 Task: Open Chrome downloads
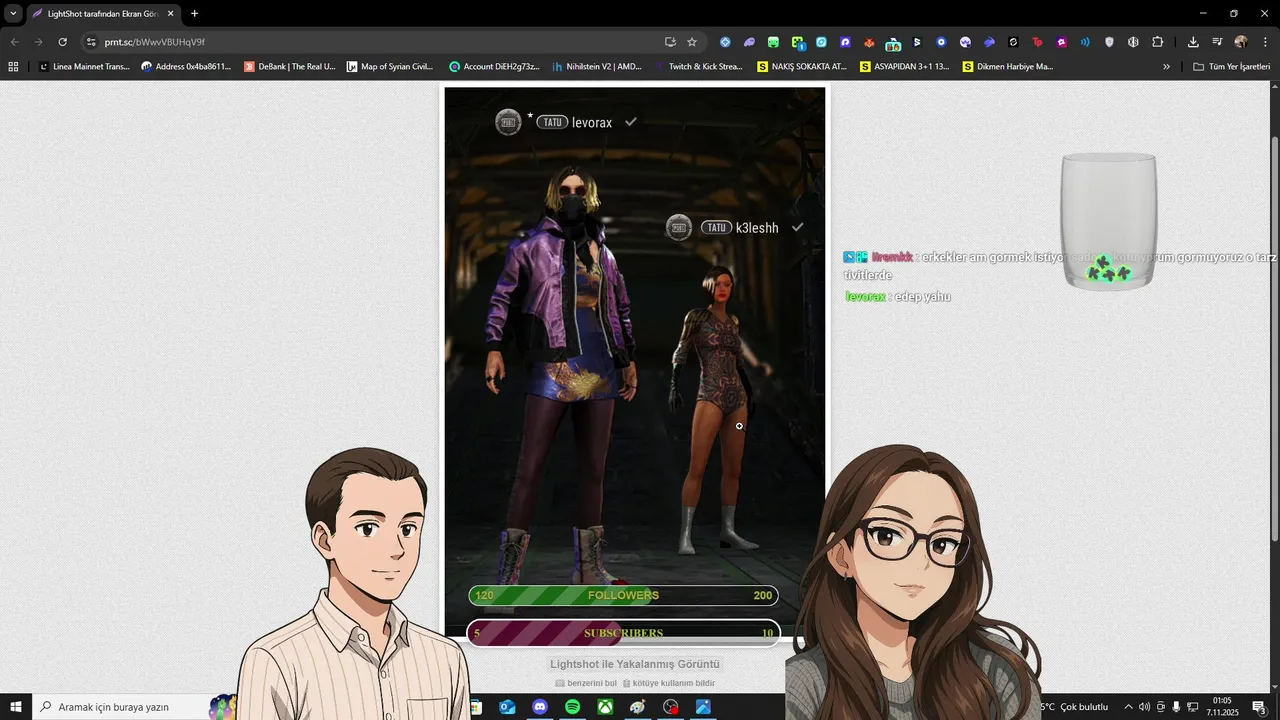(1193, 42)
